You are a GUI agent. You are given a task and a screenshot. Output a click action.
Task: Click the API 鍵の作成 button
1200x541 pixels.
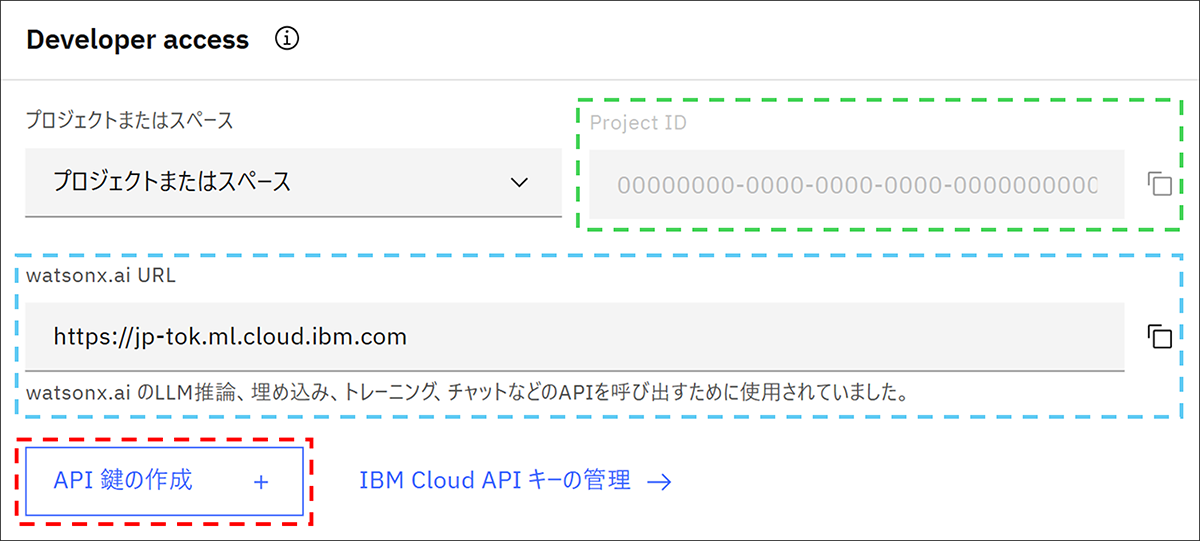click(164, 481)
